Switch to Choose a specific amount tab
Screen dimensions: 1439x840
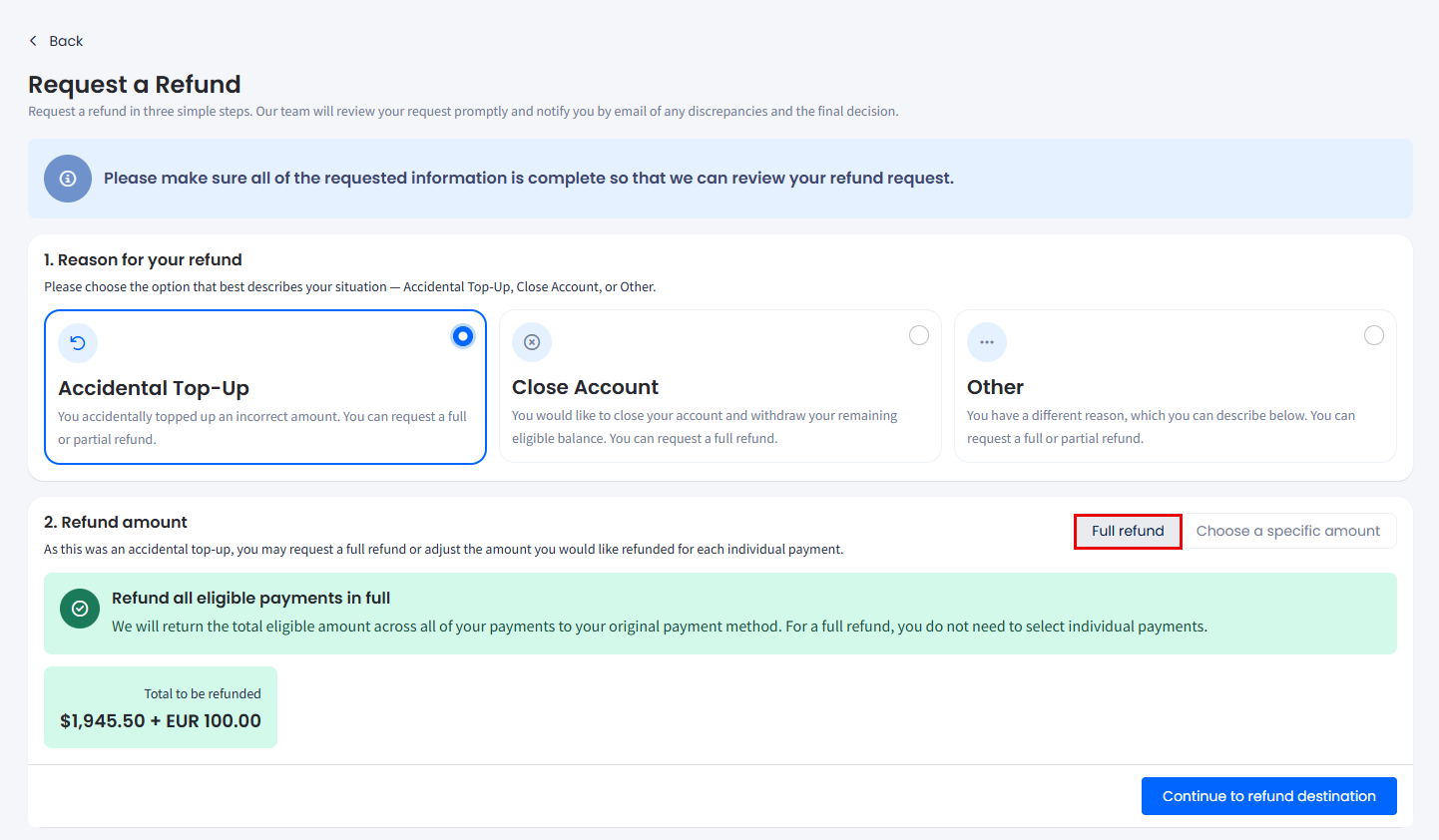(1288, 531)
